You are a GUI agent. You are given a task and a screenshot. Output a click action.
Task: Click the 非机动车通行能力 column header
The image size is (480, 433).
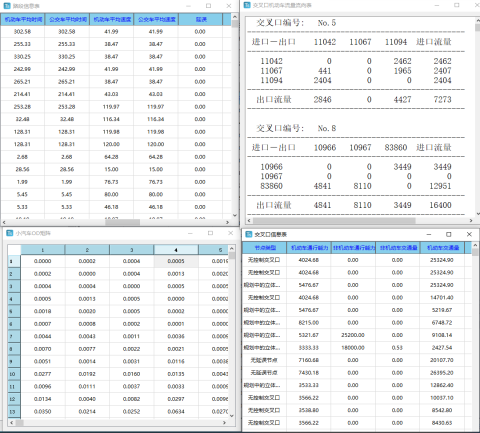[x=353, y=248]
